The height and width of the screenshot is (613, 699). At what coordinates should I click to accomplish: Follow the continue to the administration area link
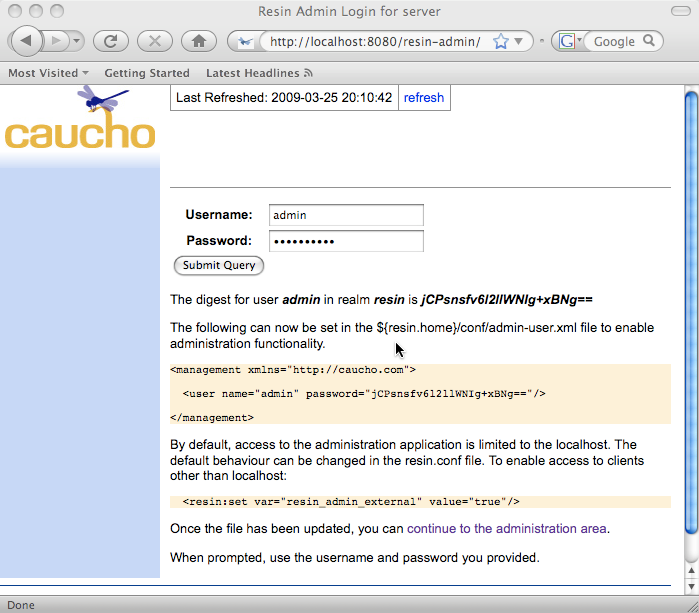506,529
